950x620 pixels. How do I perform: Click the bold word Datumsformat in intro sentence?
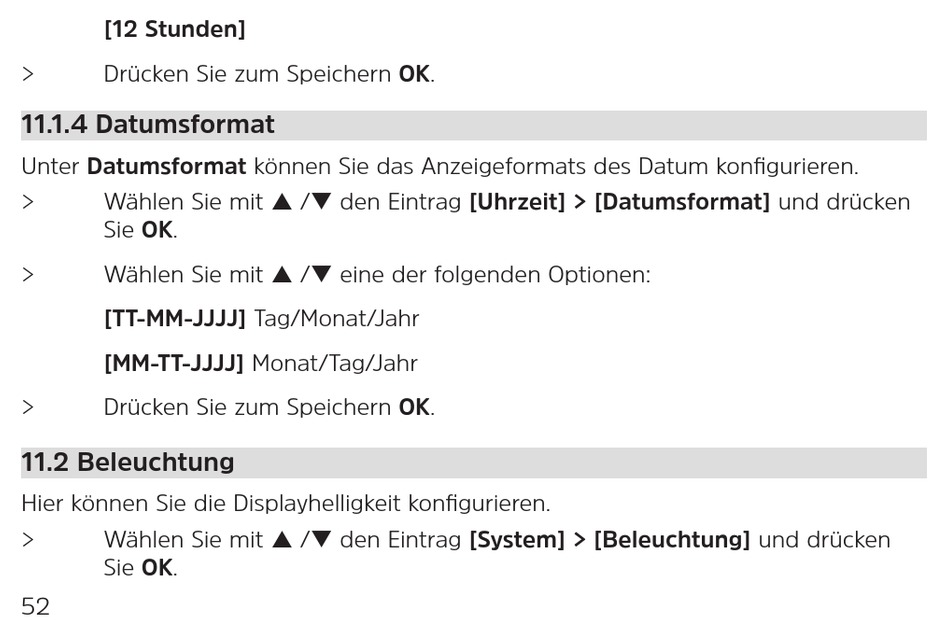tap(167, 167)
